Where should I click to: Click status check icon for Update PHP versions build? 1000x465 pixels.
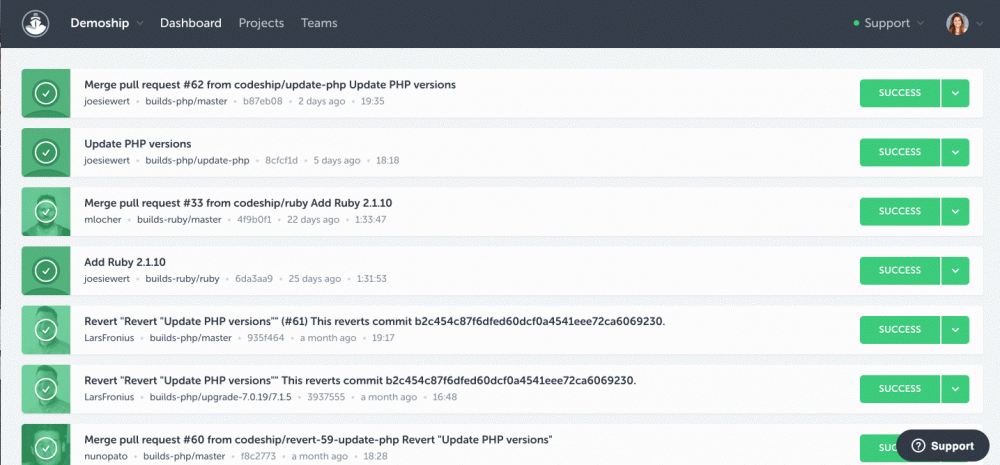coord(46,152)
